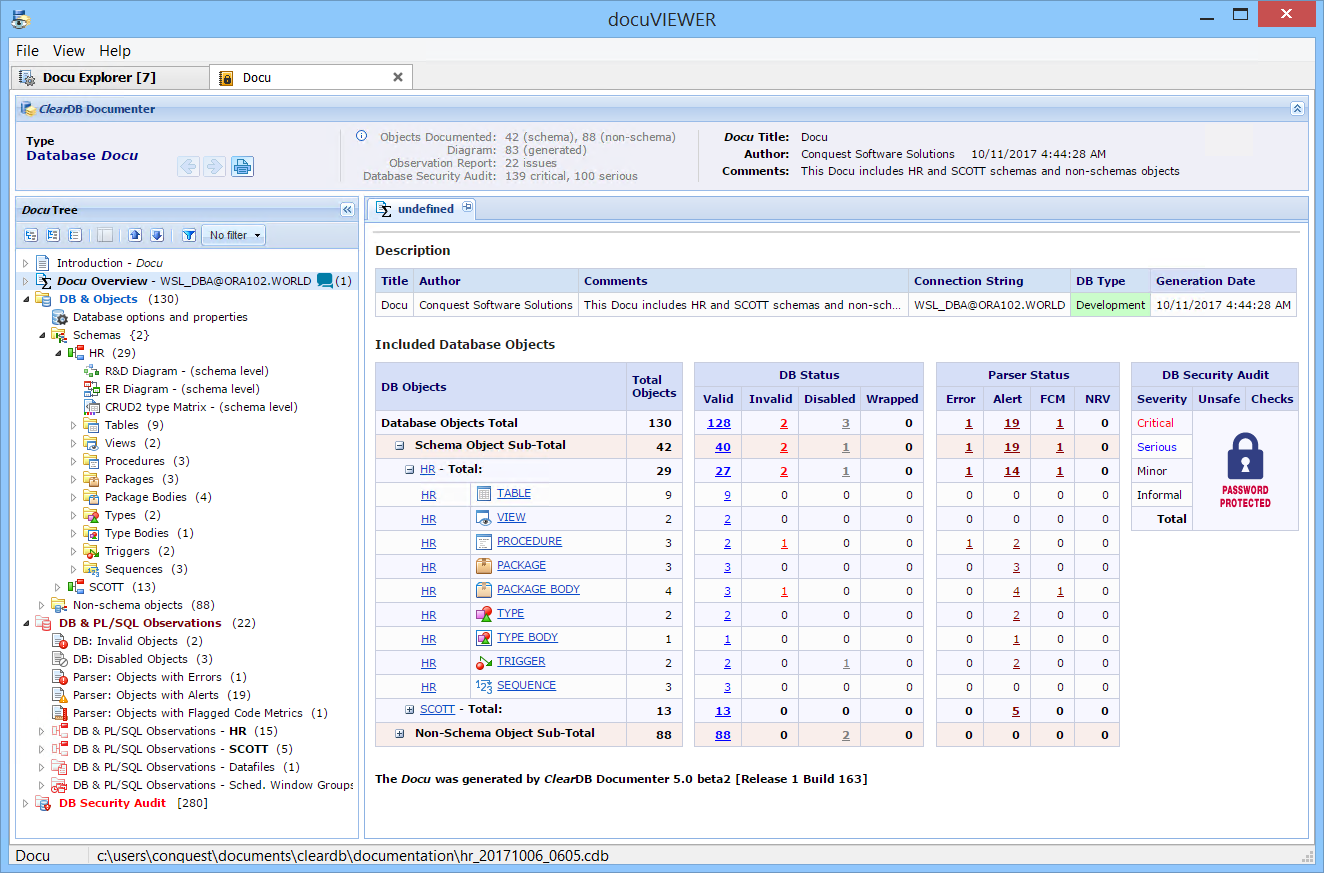Viewport: 1324px width, 873px height.
Task: Click the blue up arrow in DocuTree toolbar
Action: (x=135, y=235)
